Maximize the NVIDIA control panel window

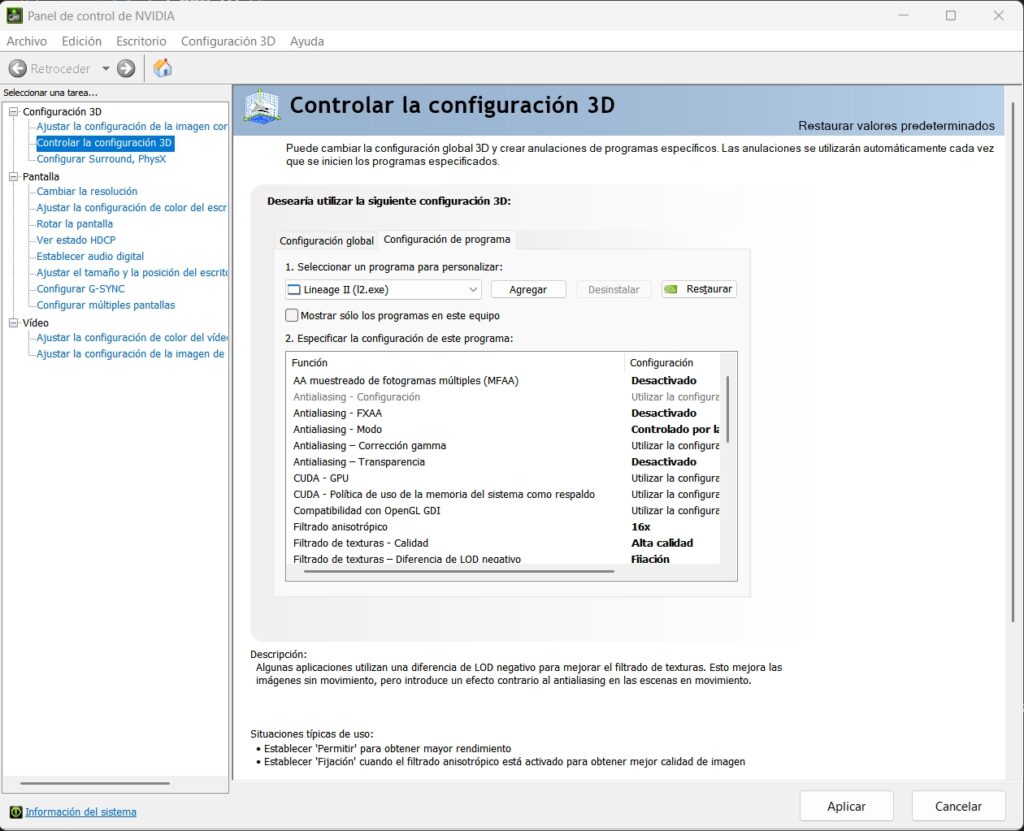click(951, 16)
